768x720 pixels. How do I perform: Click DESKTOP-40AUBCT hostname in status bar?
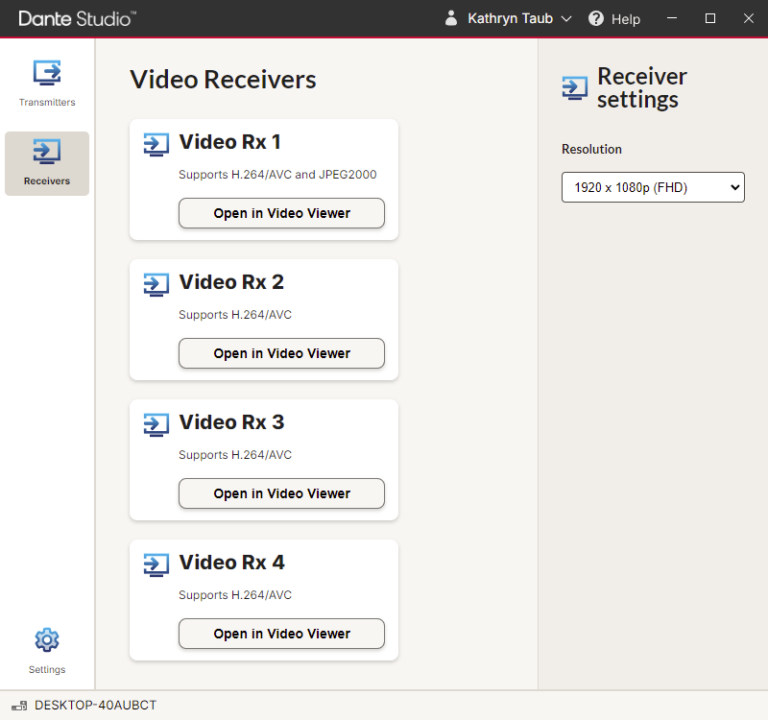tap(95, 706)
